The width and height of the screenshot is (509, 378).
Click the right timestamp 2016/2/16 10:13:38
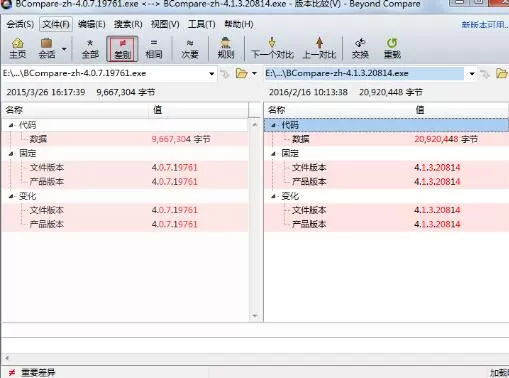pyautogui.click(x=308, y=92)
